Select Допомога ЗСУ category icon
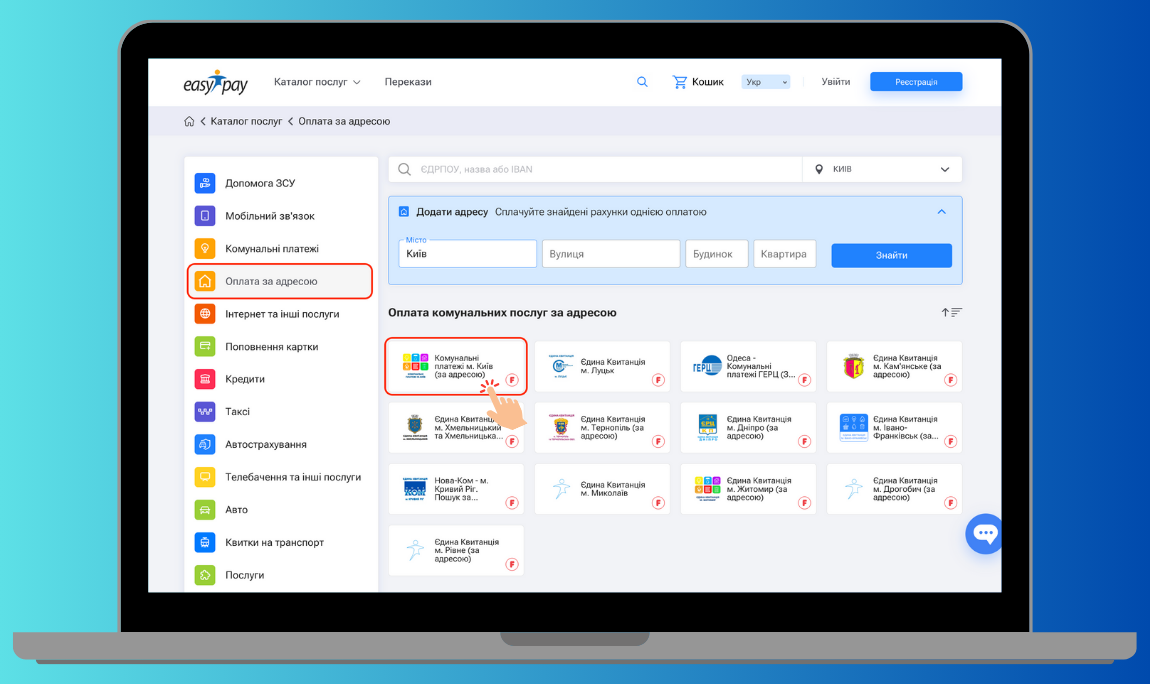1150x684 pixels. pos(205,183)
